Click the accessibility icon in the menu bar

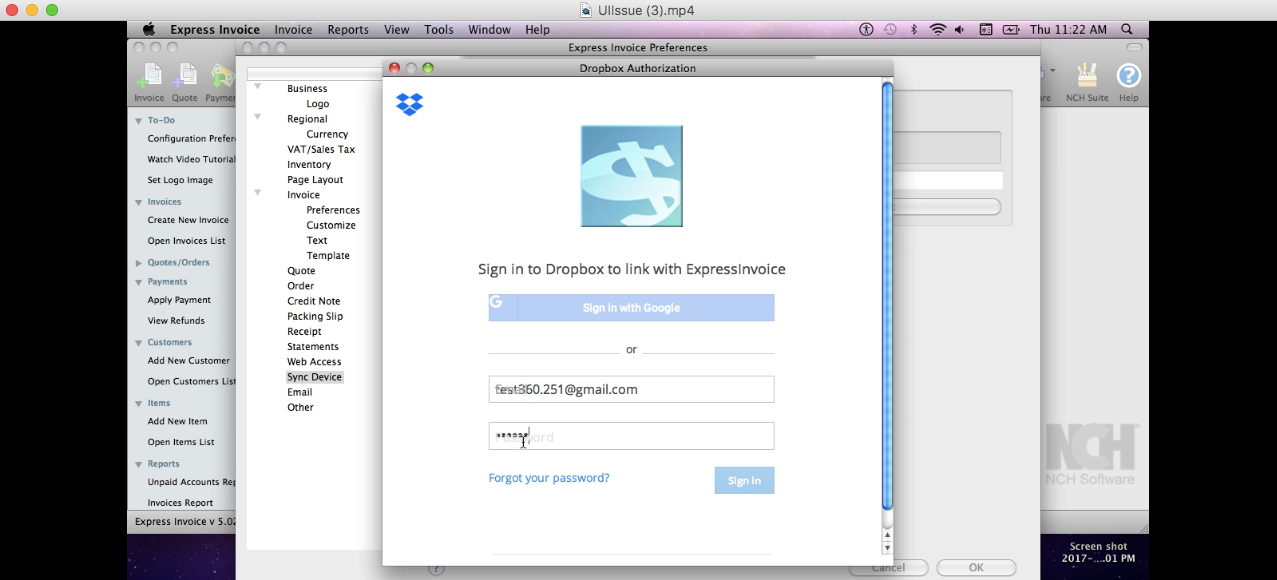click(x=867, y=30)
